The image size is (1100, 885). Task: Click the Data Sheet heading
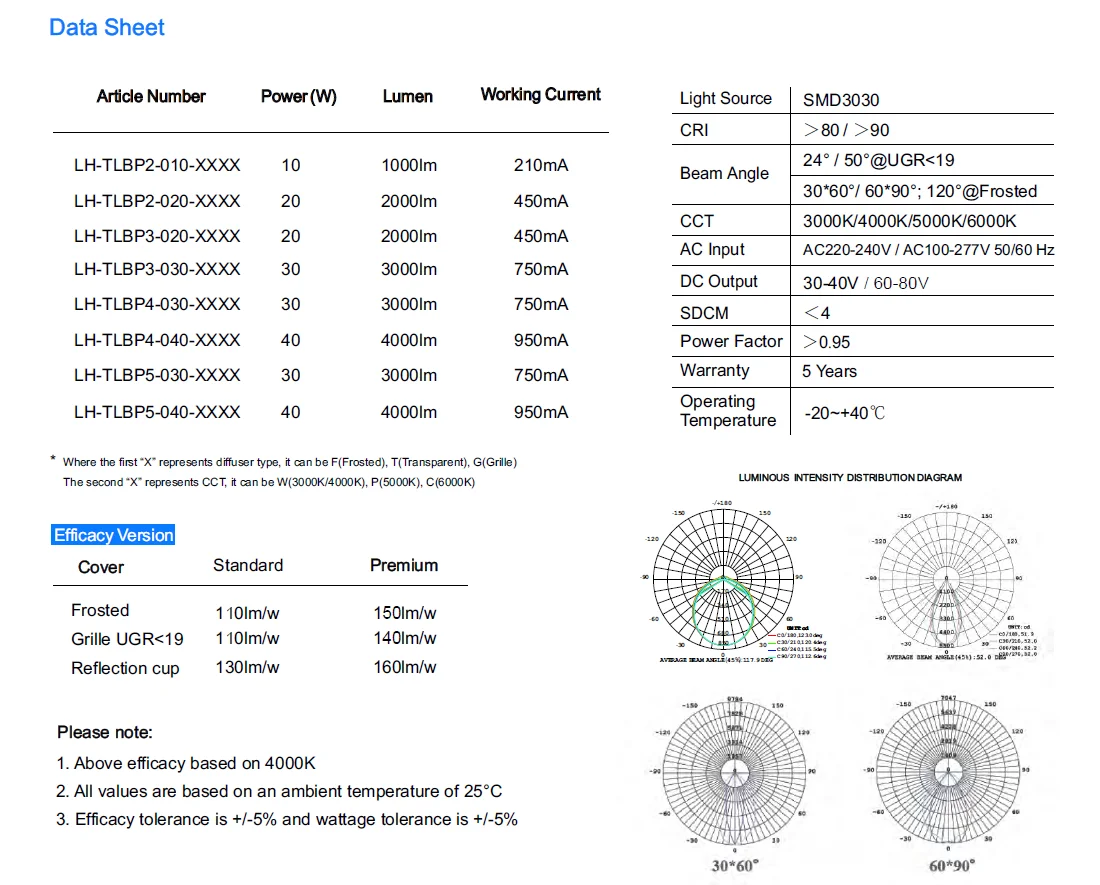point(107,27)
